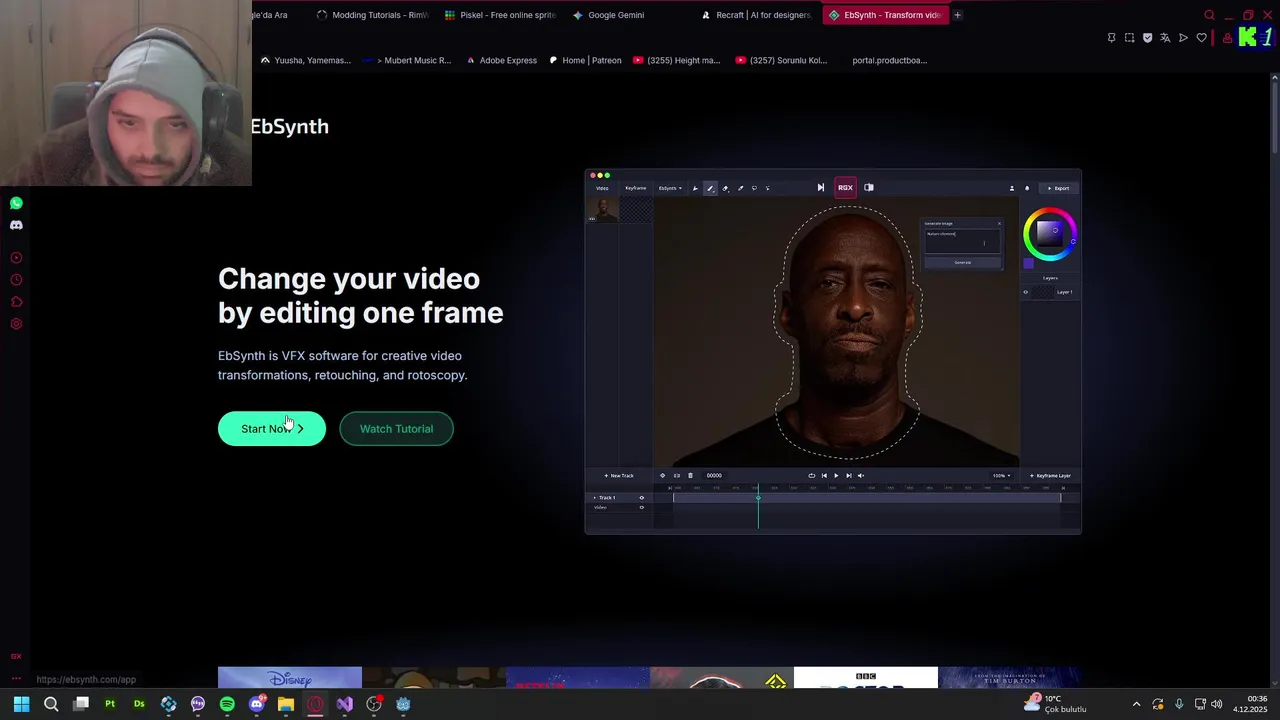Select the brush tool in preview toolbar
The height and width of the screenshot is (720, 1280).
(x=710, y=188)
